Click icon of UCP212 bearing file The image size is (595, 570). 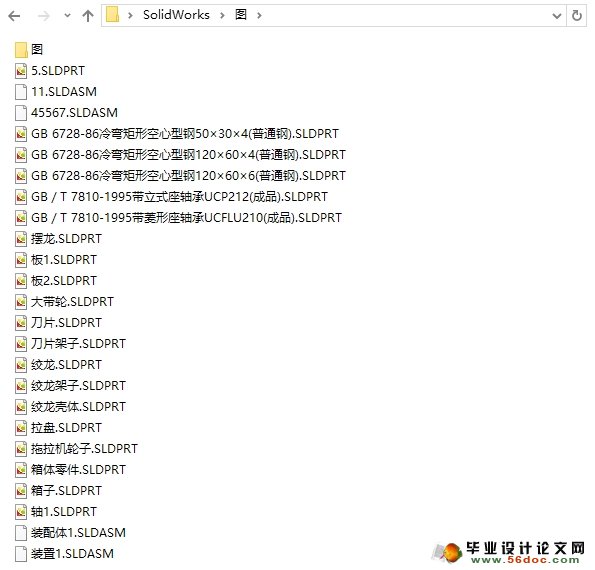[x=21, y=197]
